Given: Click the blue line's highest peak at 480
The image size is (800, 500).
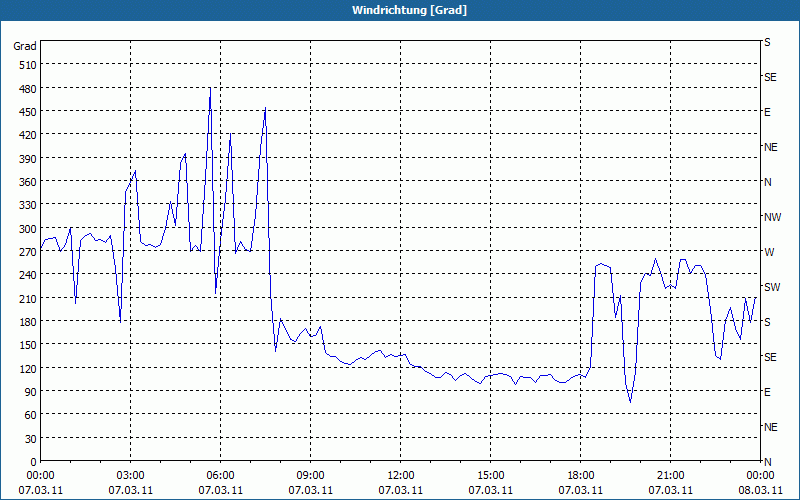Looking at the screenshot, I should point(210,88).
